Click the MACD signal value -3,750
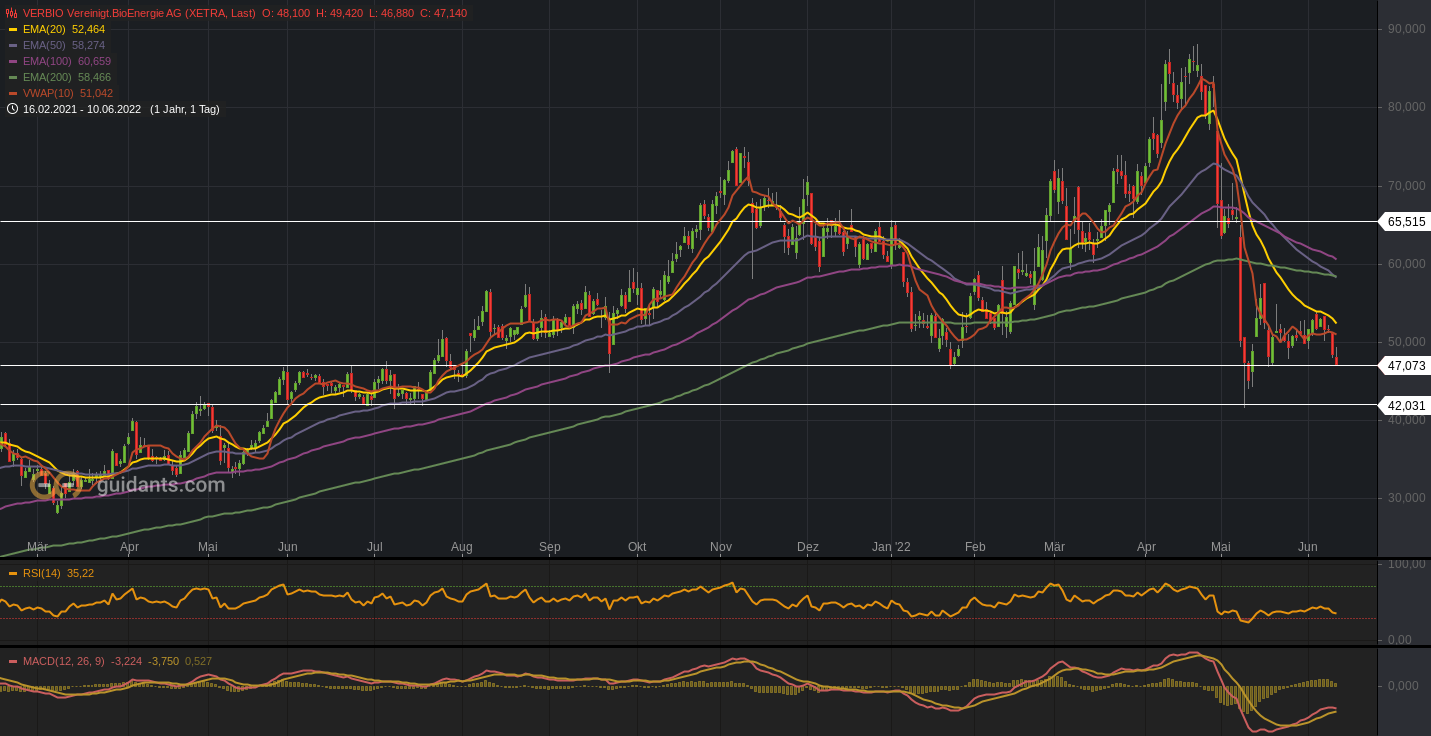The width and height of the screenshot is (1431, 736). [164, 661]
